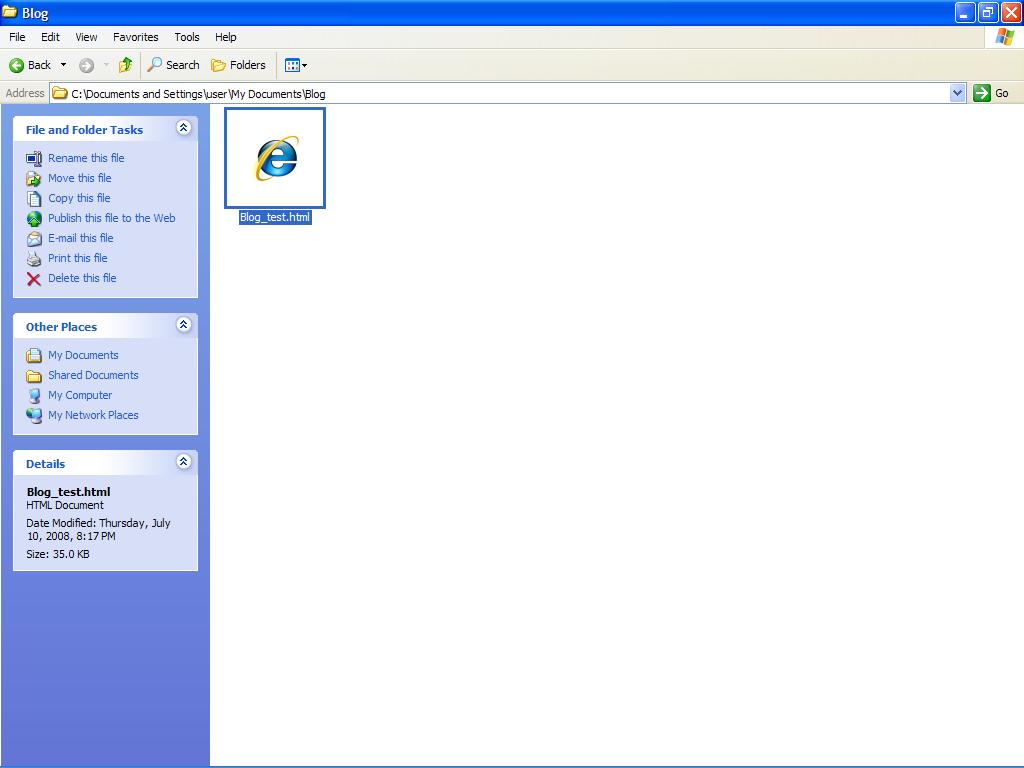Click the E-mail envelope icon
Image resolution: width=1024 pixels, height=768 pixels.
point(34,239)
